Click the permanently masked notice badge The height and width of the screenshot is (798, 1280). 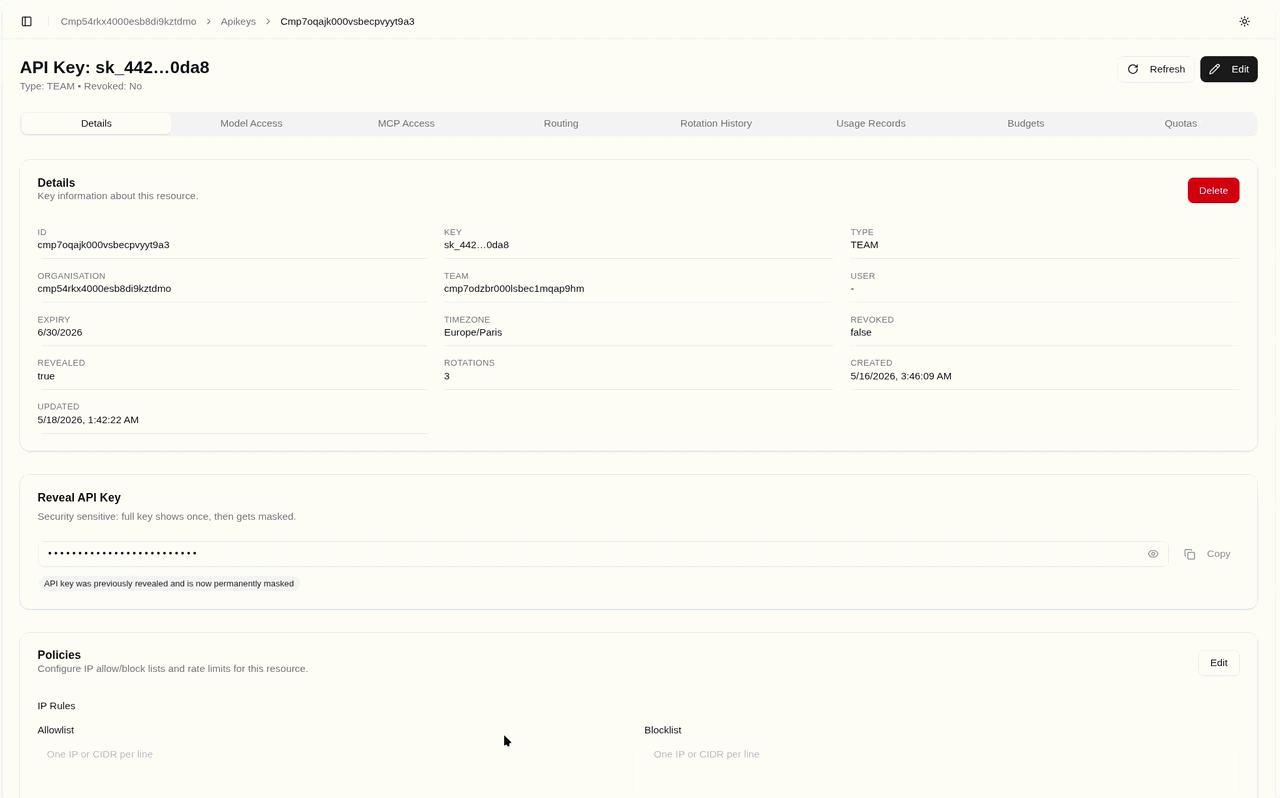169,583
